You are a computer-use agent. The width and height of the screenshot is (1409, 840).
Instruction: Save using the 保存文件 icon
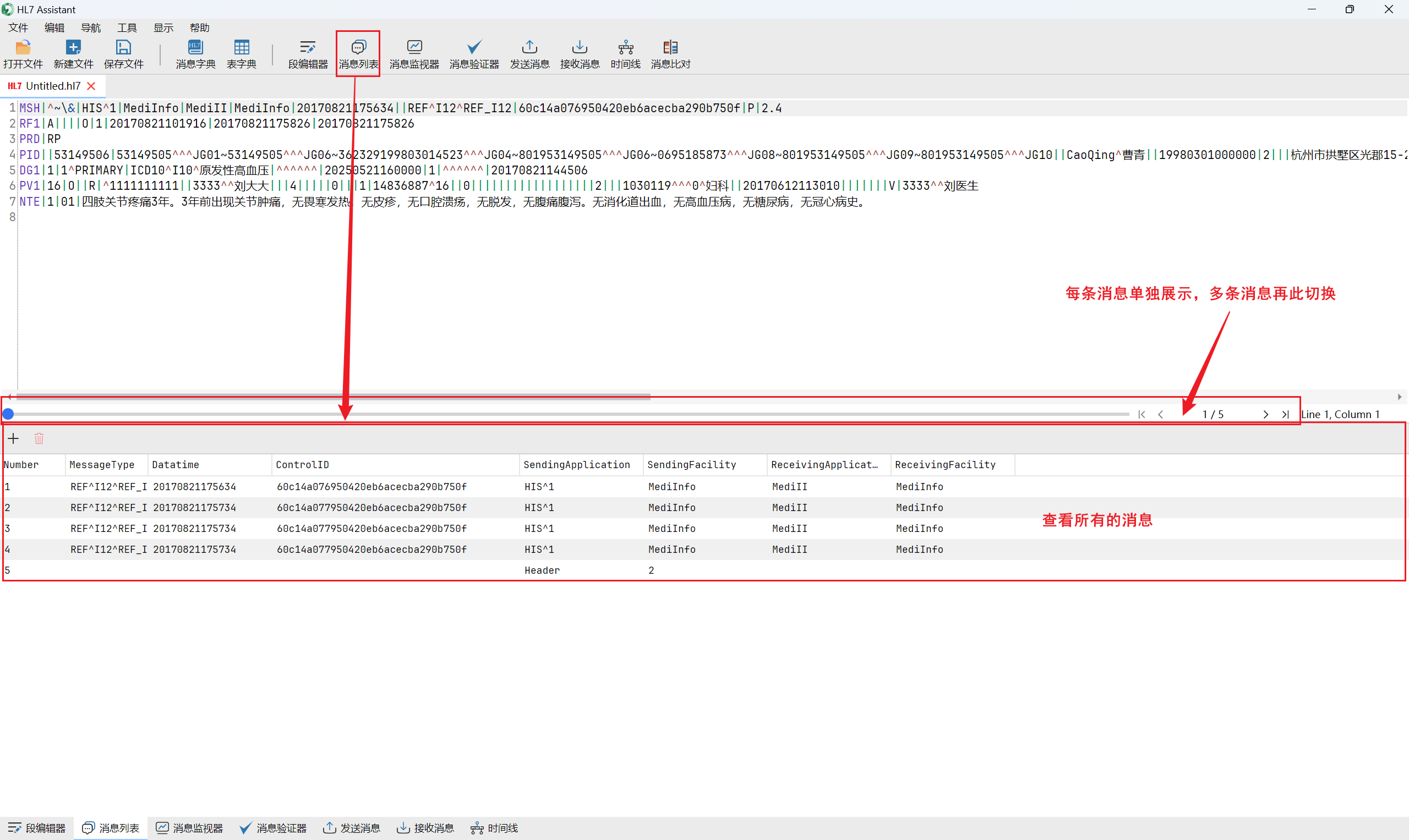pos(123,54)
